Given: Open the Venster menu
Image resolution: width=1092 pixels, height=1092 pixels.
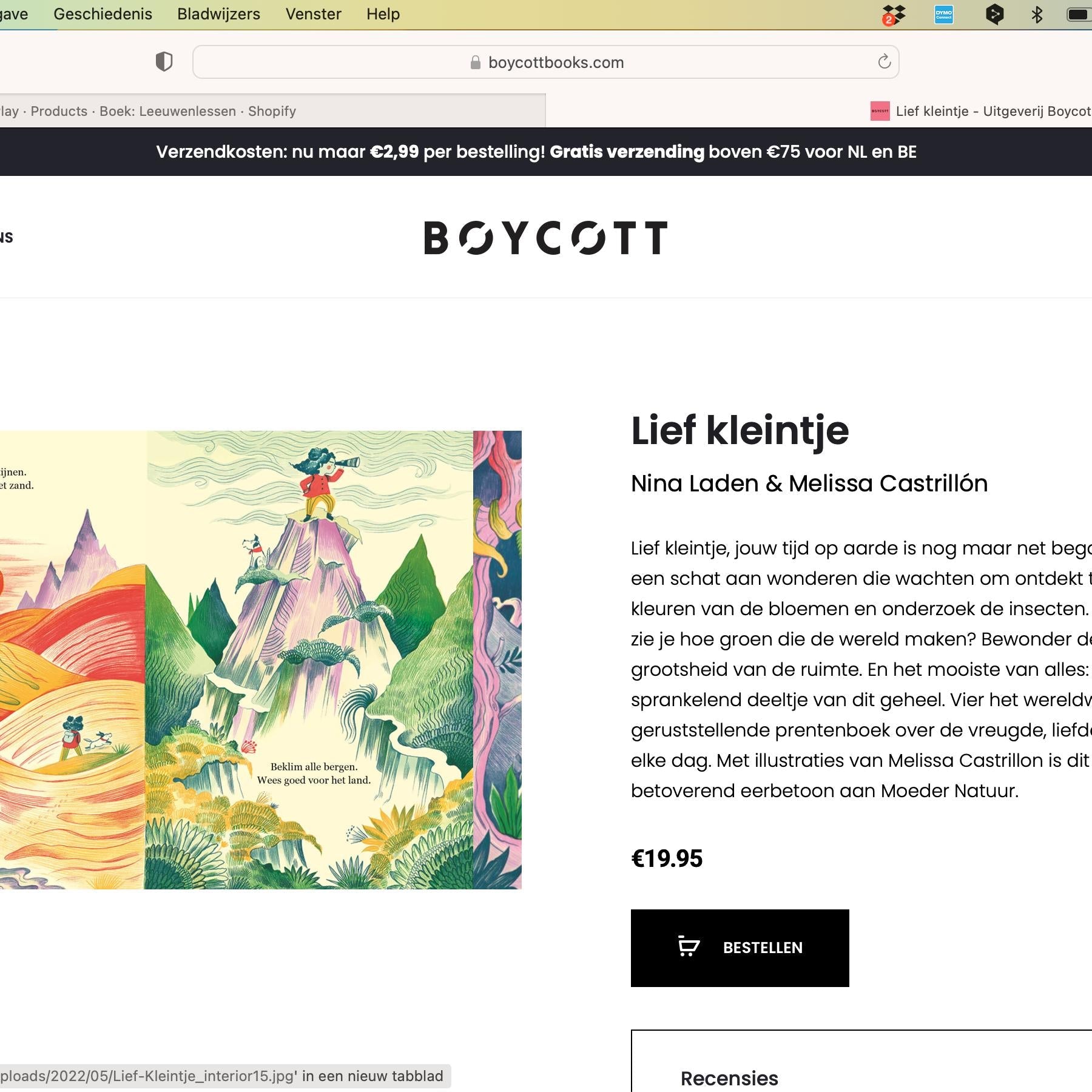Looking at the screenshot, I should point(313,14).
